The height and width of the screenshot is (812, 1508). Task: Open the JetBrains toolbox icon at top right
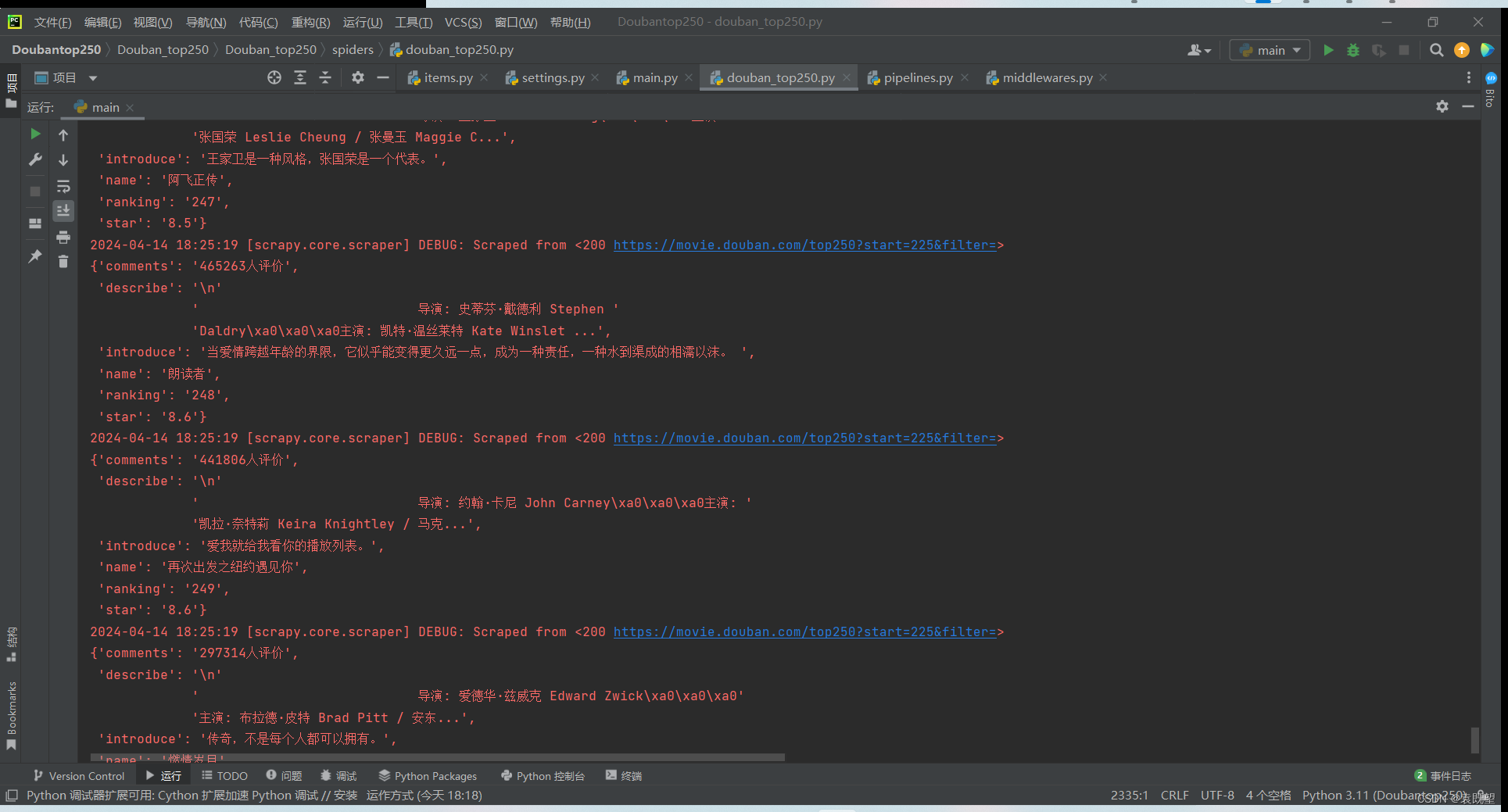tap(1487, 50)
